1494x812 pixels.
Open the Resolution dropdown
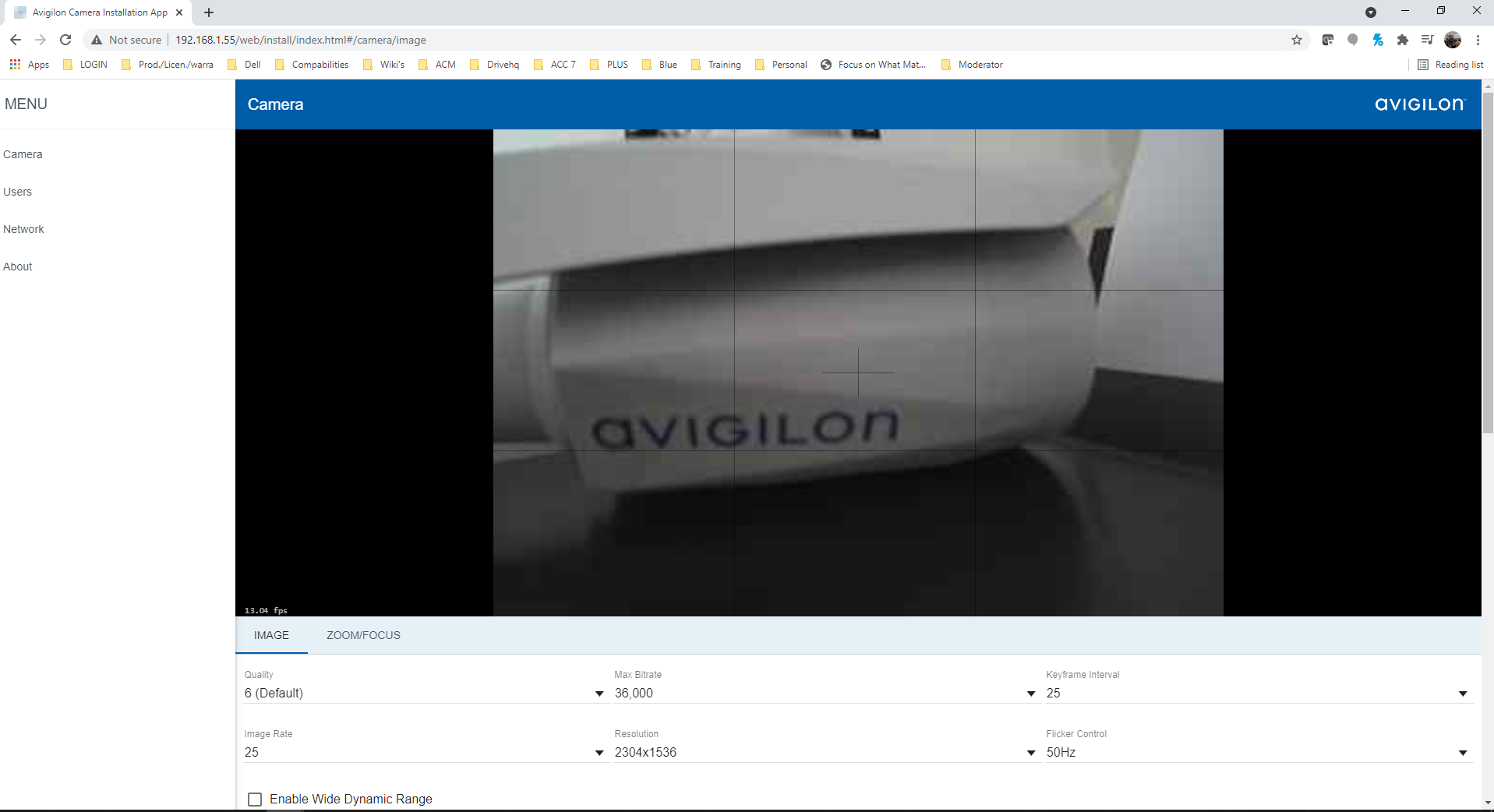[1030, 753]
